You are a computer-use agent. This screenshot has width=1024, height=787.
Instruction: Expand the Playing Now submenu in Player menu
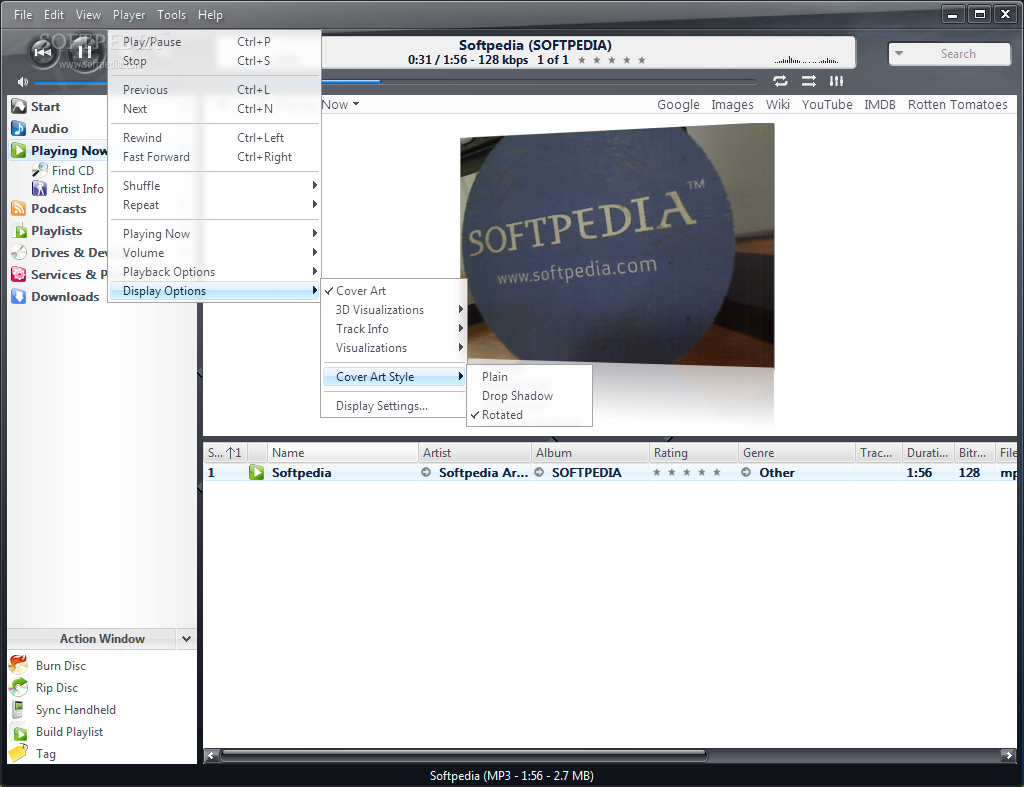pyautogui.click(x=214, y=234)
